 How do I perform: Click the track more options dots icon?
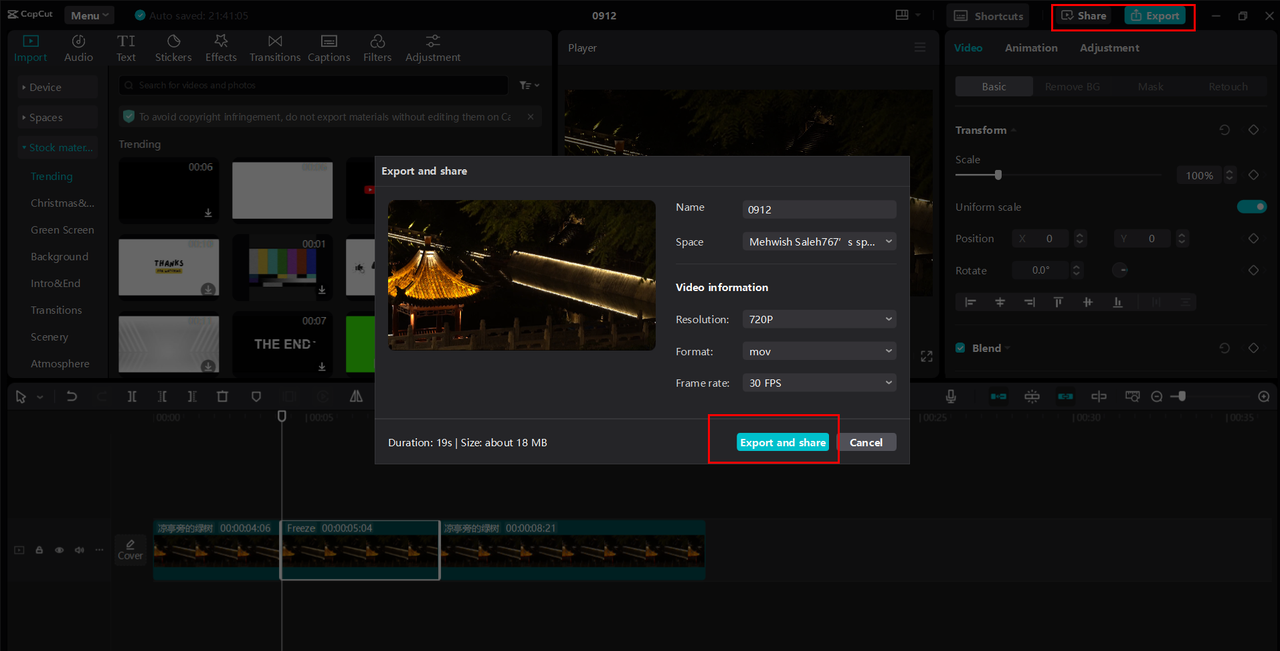[98, 550]
